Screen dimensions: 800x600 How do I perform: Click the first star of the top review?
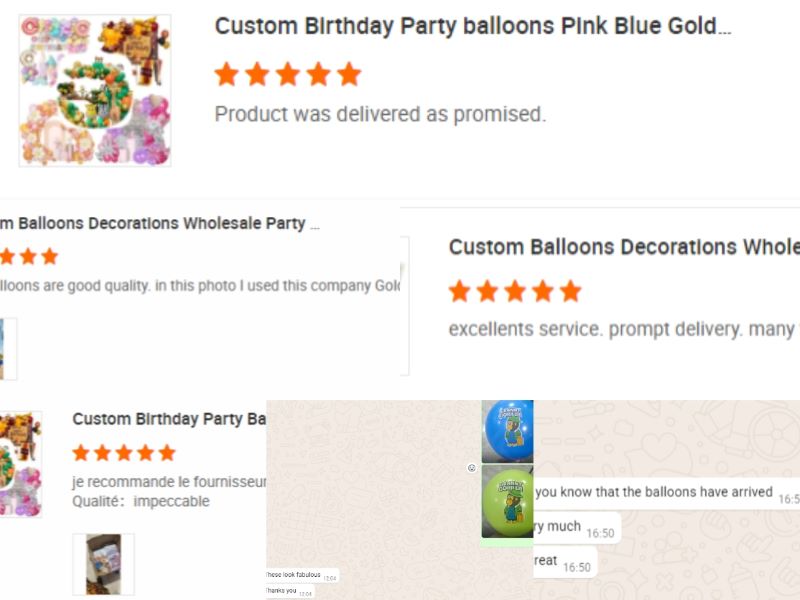(x=227, y=74)
